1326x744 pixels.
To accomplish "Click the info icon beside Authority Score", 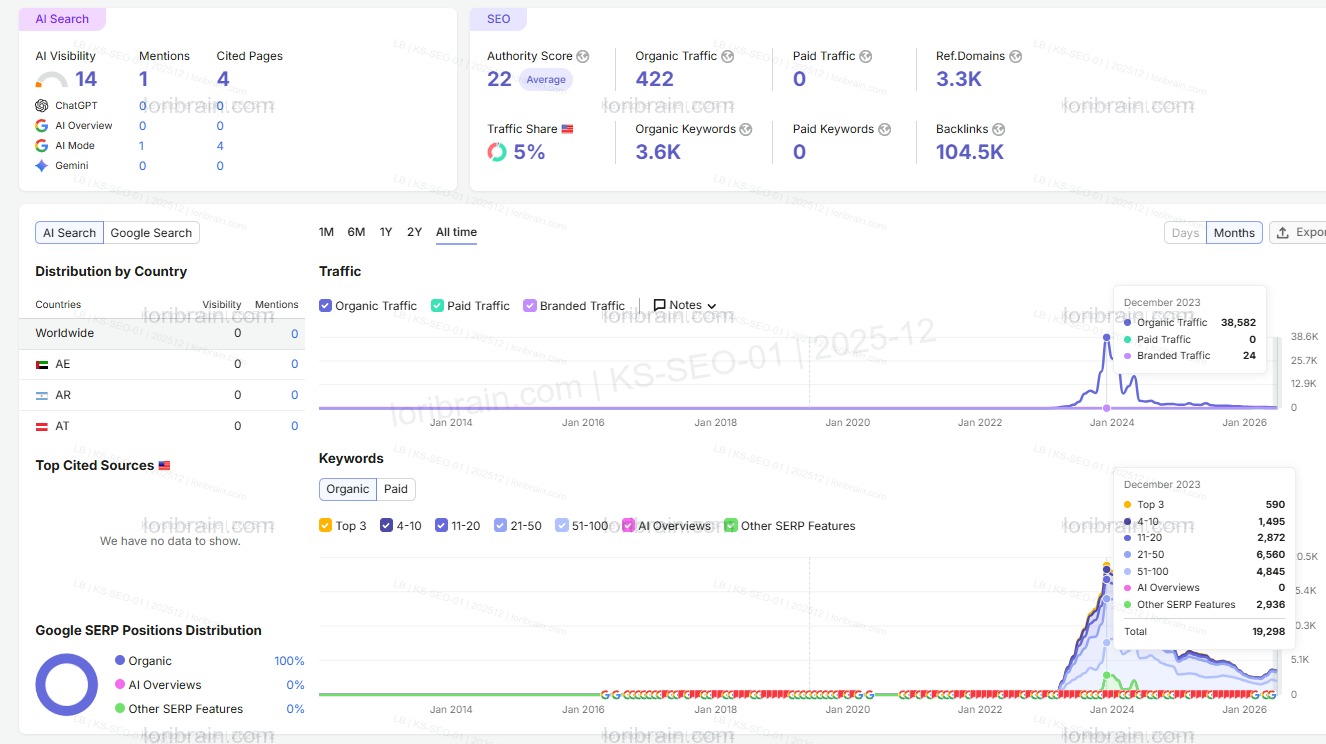I will (x=583, y=57).
